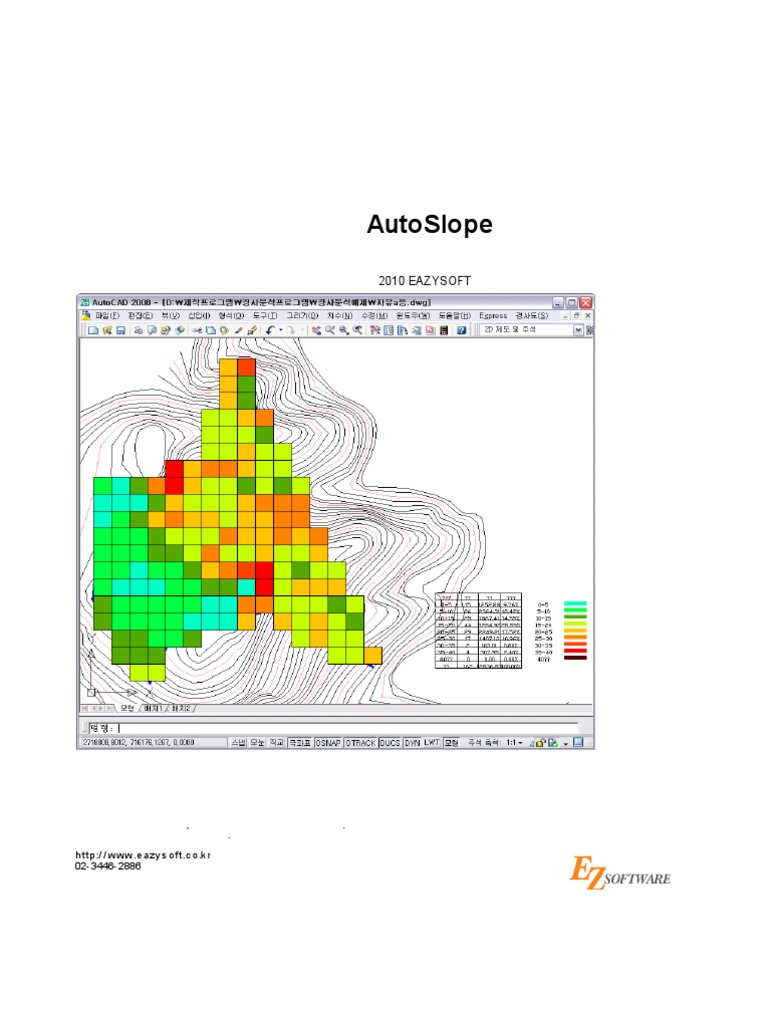This screenshot has height=1024, width=768.
Task: Toggle 스냅 snap mode in status bar
Action: pyautogui.click(x=238, y=743)
